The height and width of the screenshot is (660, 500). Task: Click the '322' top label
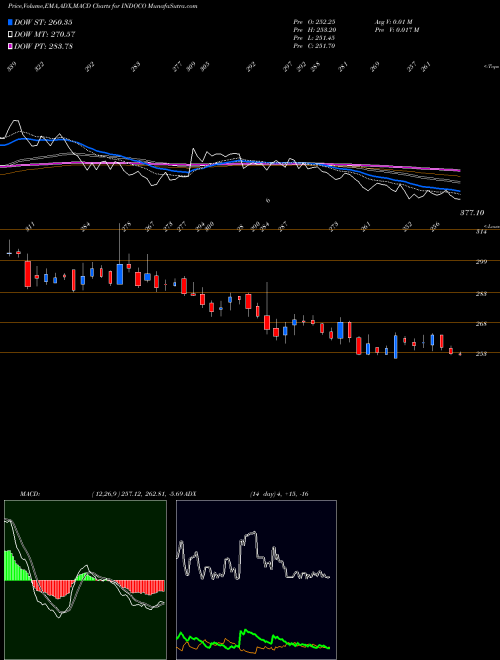41,67
